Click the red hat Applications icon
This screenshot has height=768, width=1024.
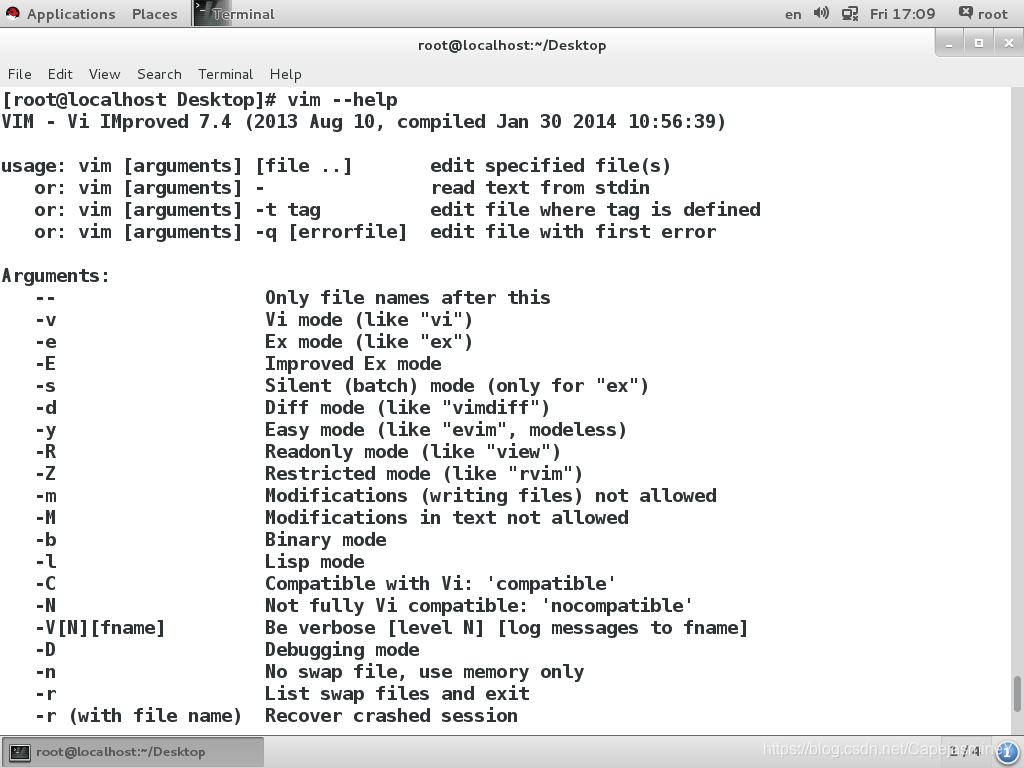click(12, 14)
